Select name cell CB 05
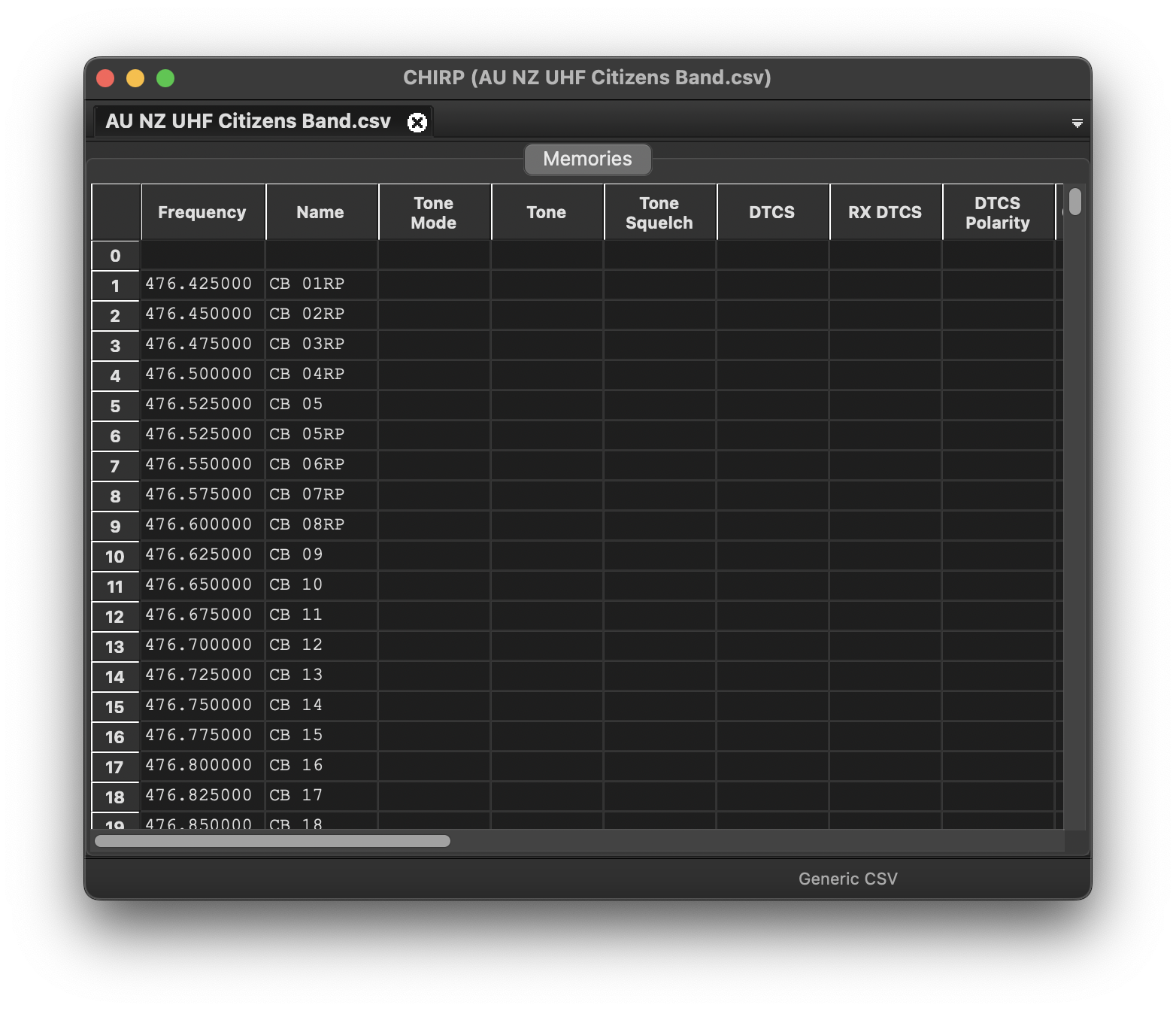 pyautogui.click(x=322, y=405)
